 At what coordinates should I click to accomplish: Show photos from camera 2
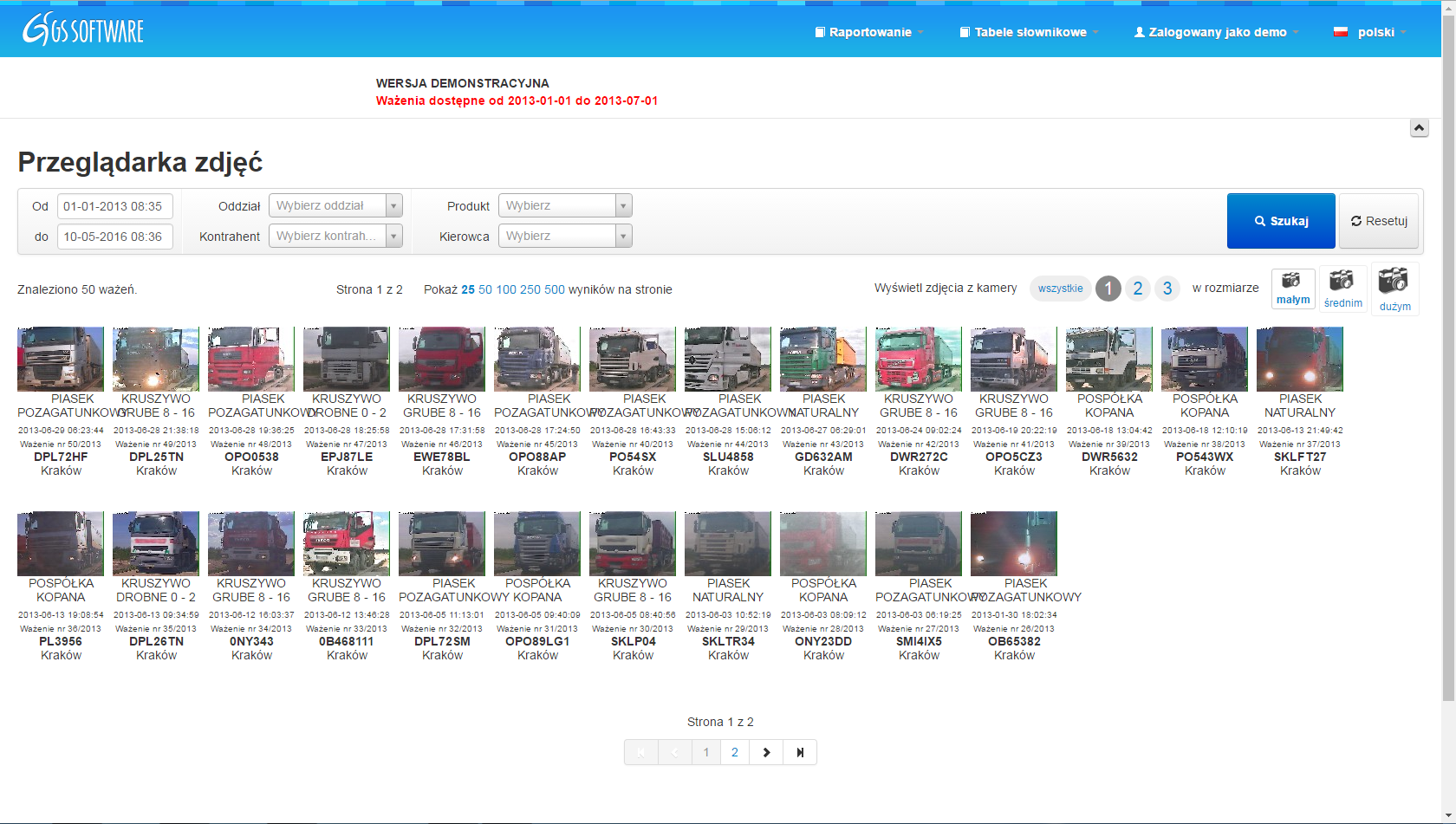1137,289
